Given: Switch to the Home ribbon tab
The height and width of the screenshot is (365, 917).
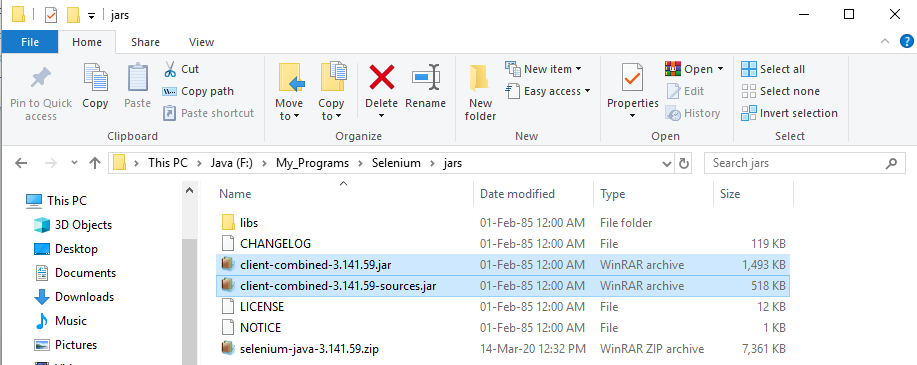Looking at the screenshot, I should (87, 42).
